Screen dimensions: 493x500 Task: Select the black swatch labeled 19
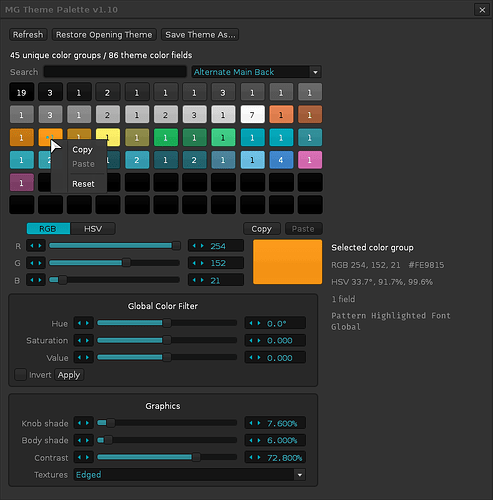[x=22, y=92]
